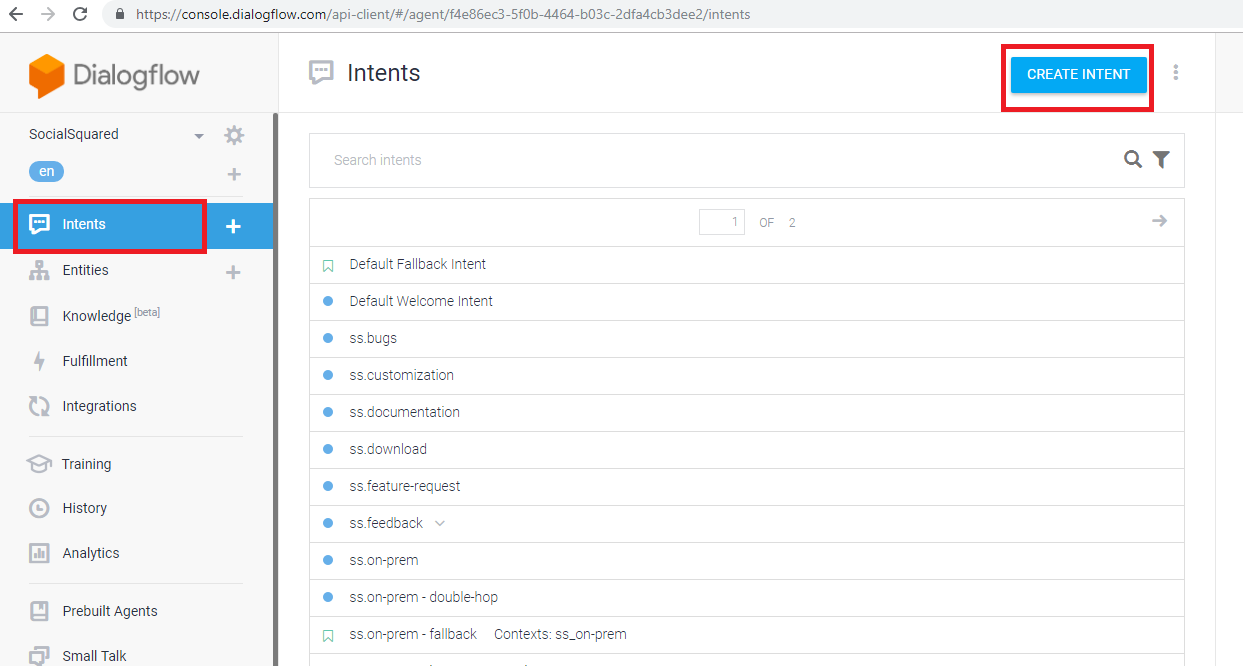This screenshot has height=666, width=1243.
Task: Reload the page in browser
Action: pyautogui.click(x=80, y=15)
